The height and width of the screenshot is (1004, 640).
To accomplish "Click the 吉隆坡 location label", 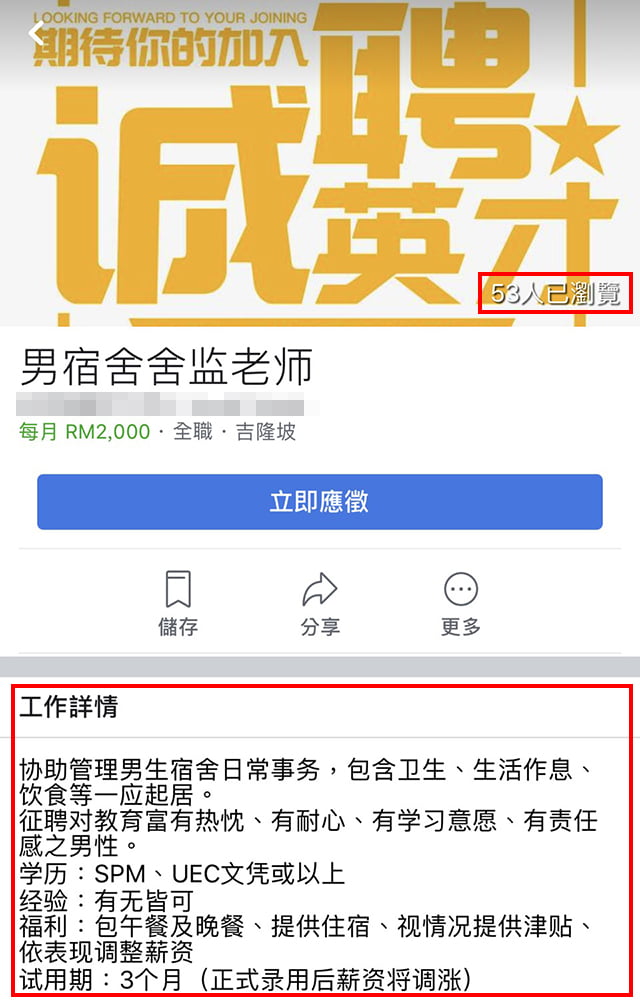I will point(266,432).
